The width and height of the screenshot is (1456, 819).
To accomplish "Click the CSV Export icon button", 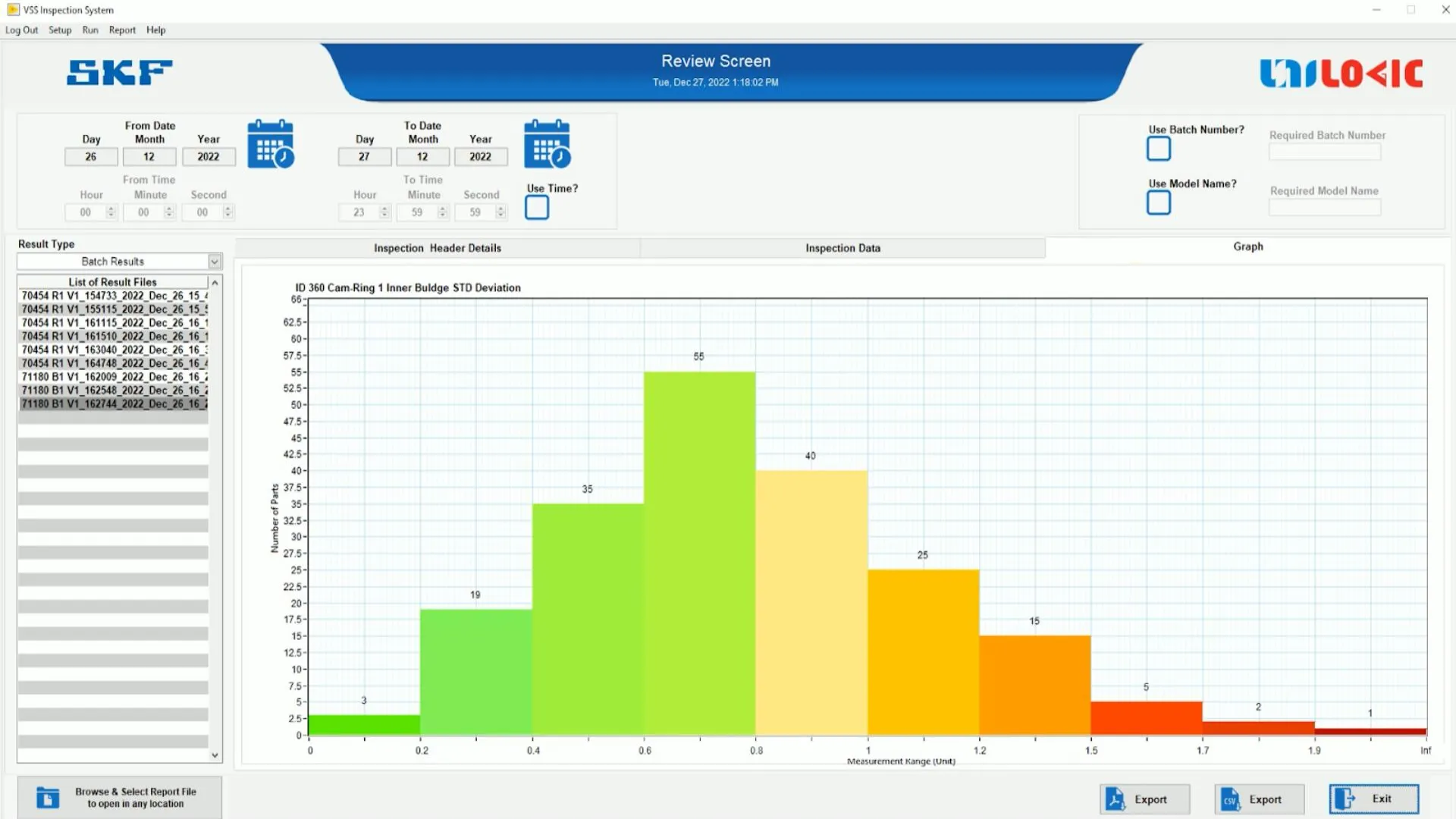I will (x=1230, y=799).
